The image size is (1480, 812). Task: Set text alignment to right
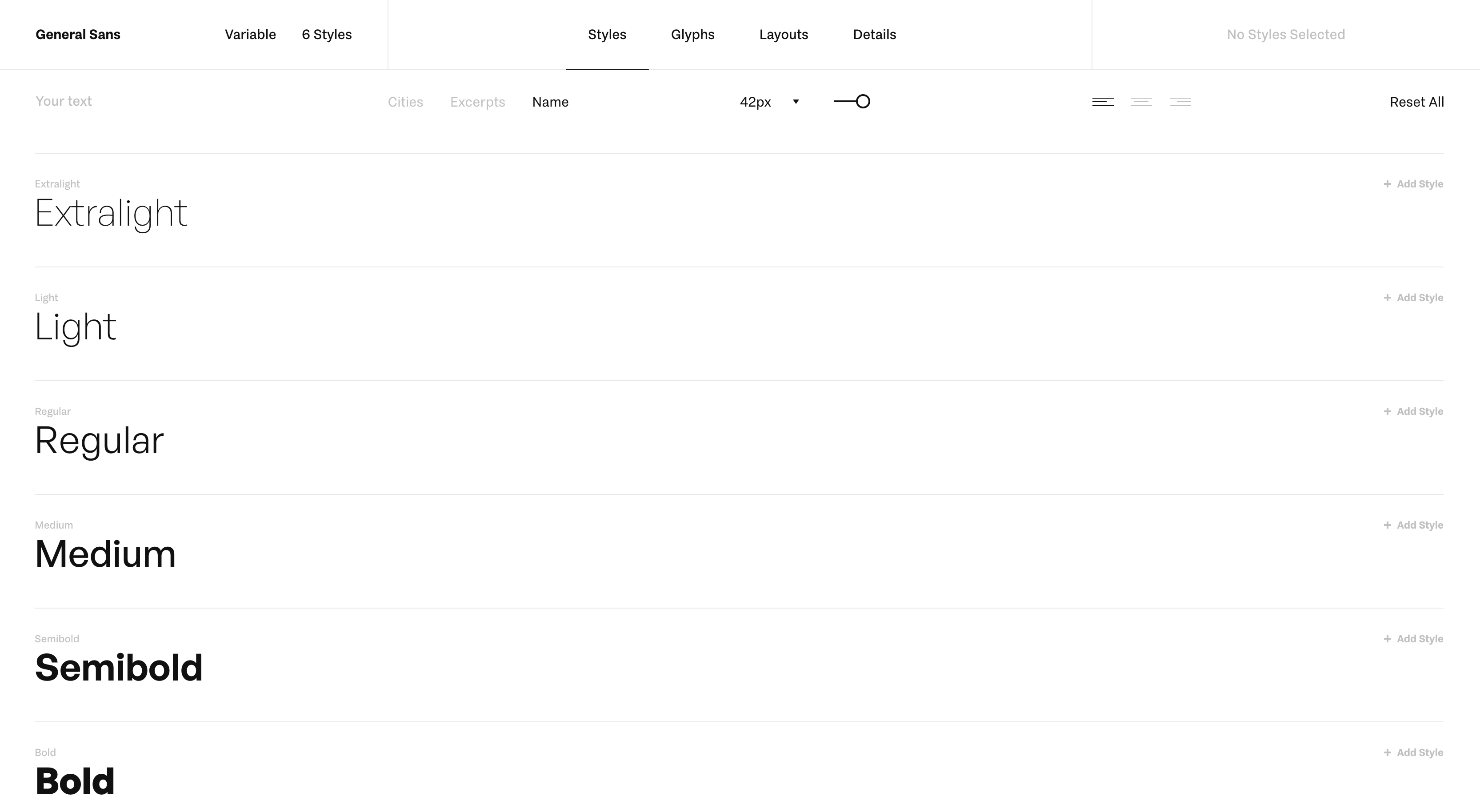pos(1180,102)
